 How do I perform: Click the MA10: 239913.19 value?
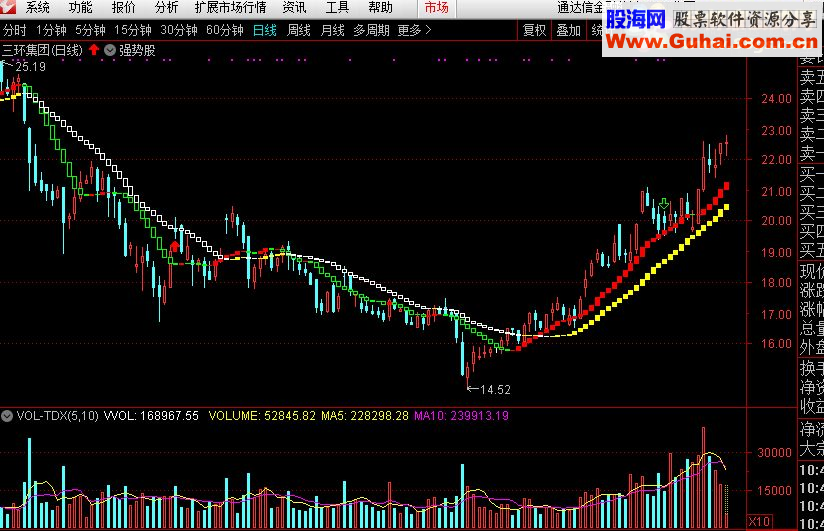(461, 416)
